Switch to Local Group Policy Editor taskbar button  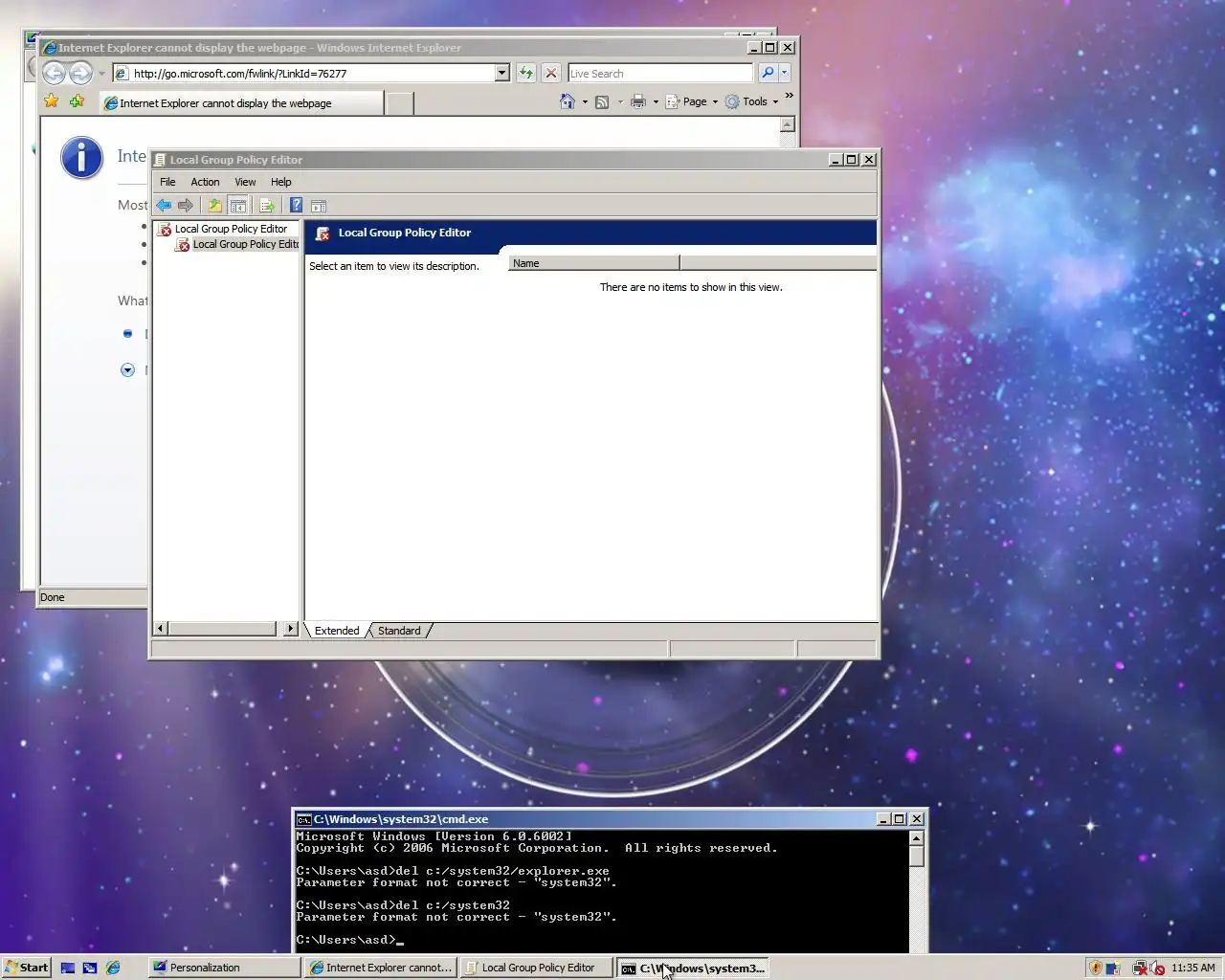[537, 968]
